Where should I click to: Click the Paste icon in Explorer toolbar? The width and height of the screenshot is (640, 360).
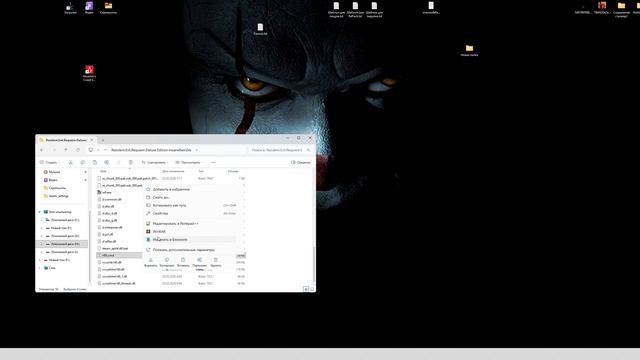[x=95, y=162]
